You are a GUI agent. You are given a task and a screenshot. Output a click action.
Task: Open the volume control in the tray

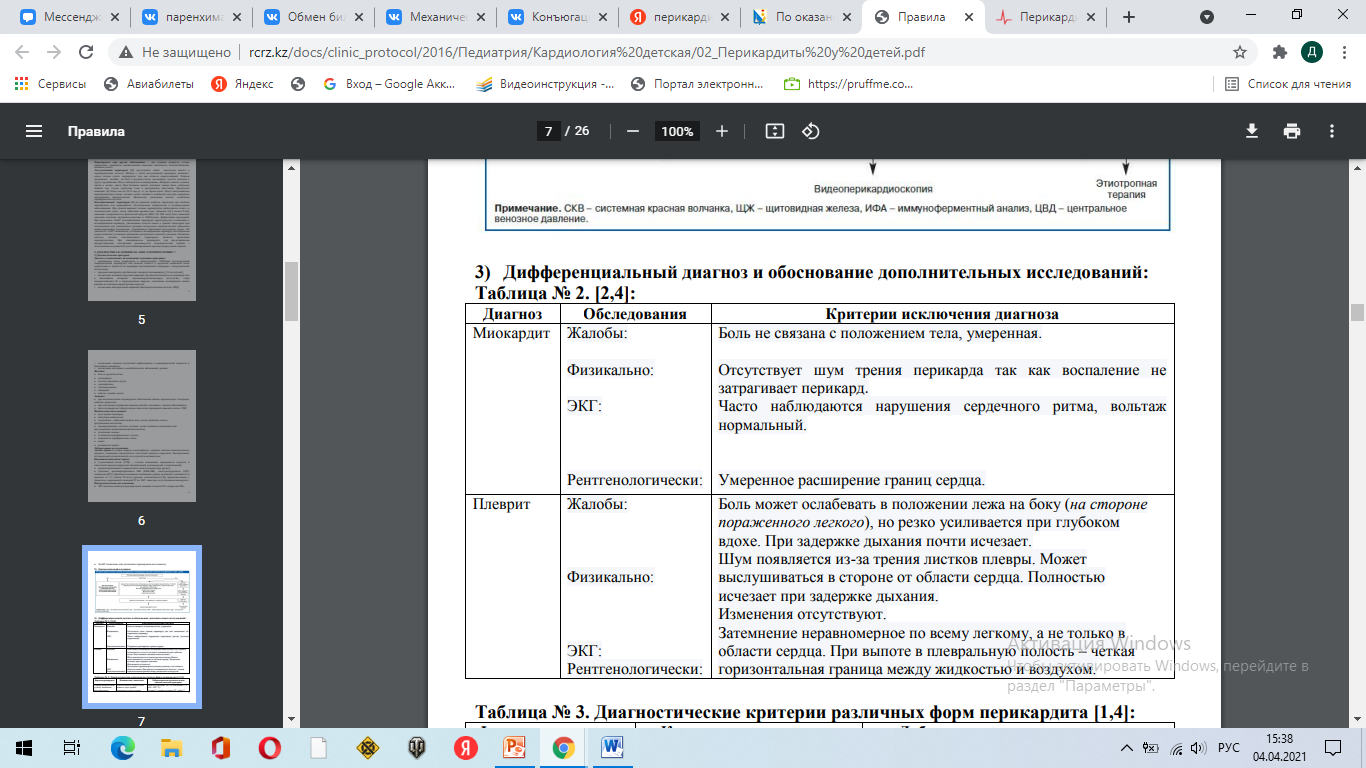(x=1199, y=747)
